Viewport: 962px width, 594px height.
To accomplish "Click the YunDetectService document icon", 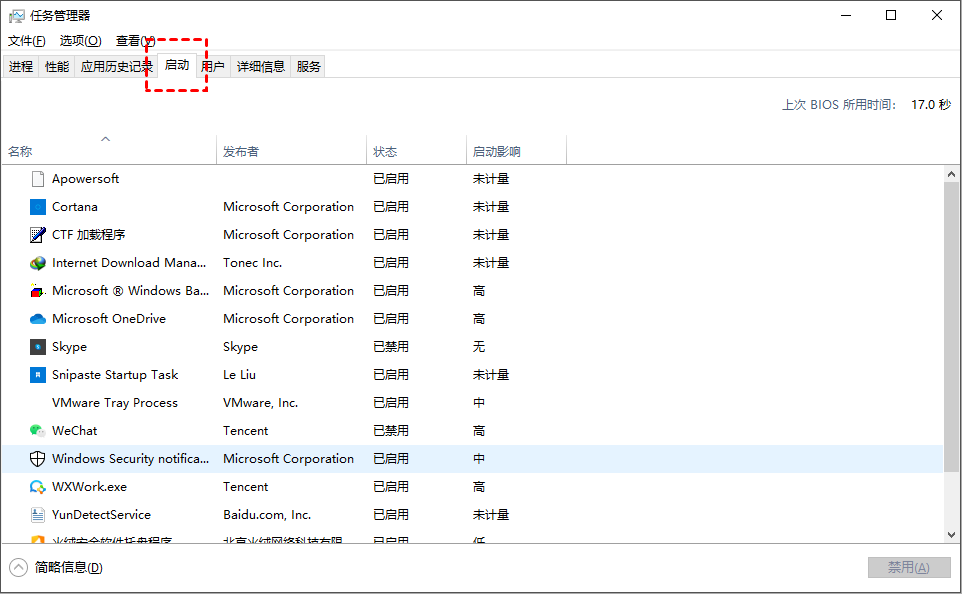I will coord(37,514).
